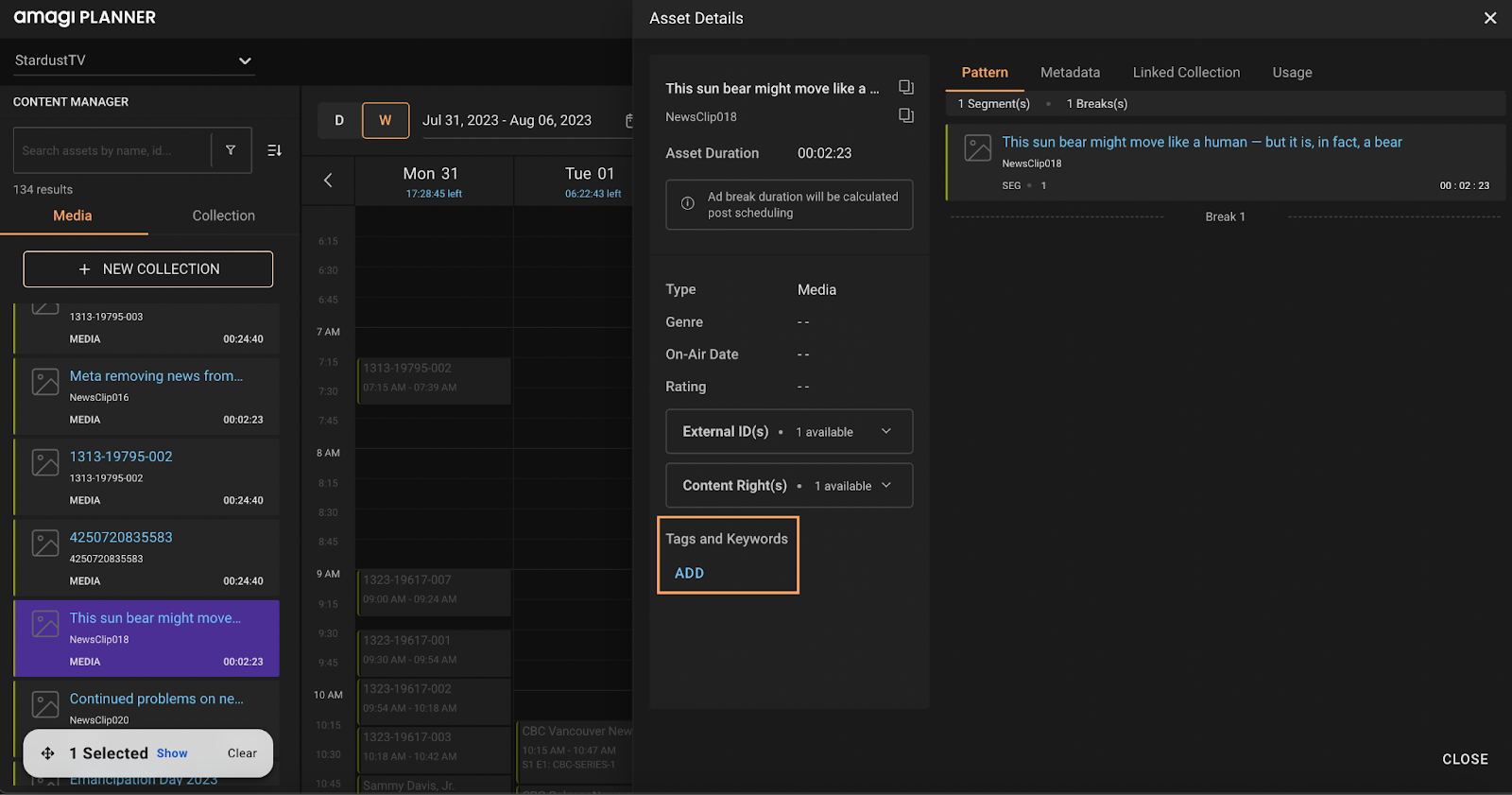1512x795 pixels.
Task: Click the search assets input field
Action: coord(112,150)
